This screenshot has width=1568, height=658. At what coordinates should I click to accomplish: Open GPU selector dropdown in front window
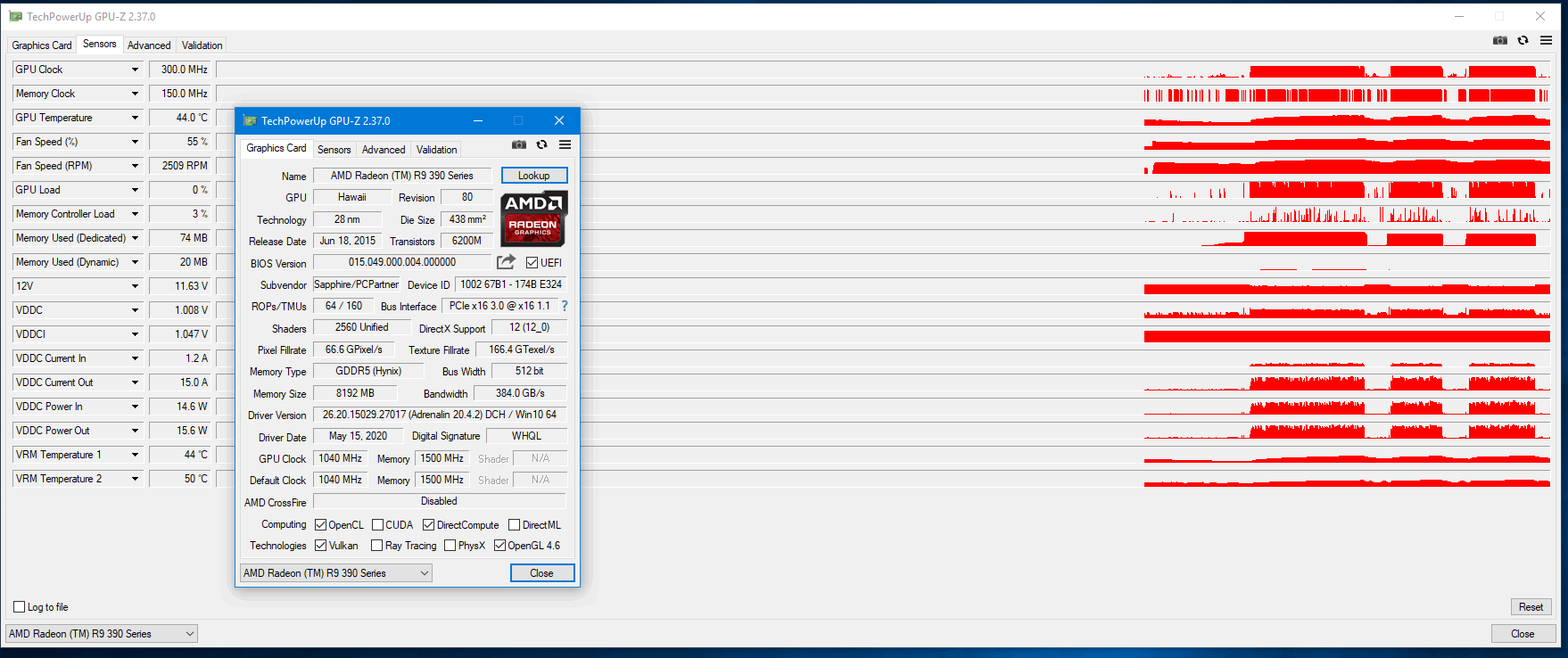pyautogui.click(x=336, y=573)
